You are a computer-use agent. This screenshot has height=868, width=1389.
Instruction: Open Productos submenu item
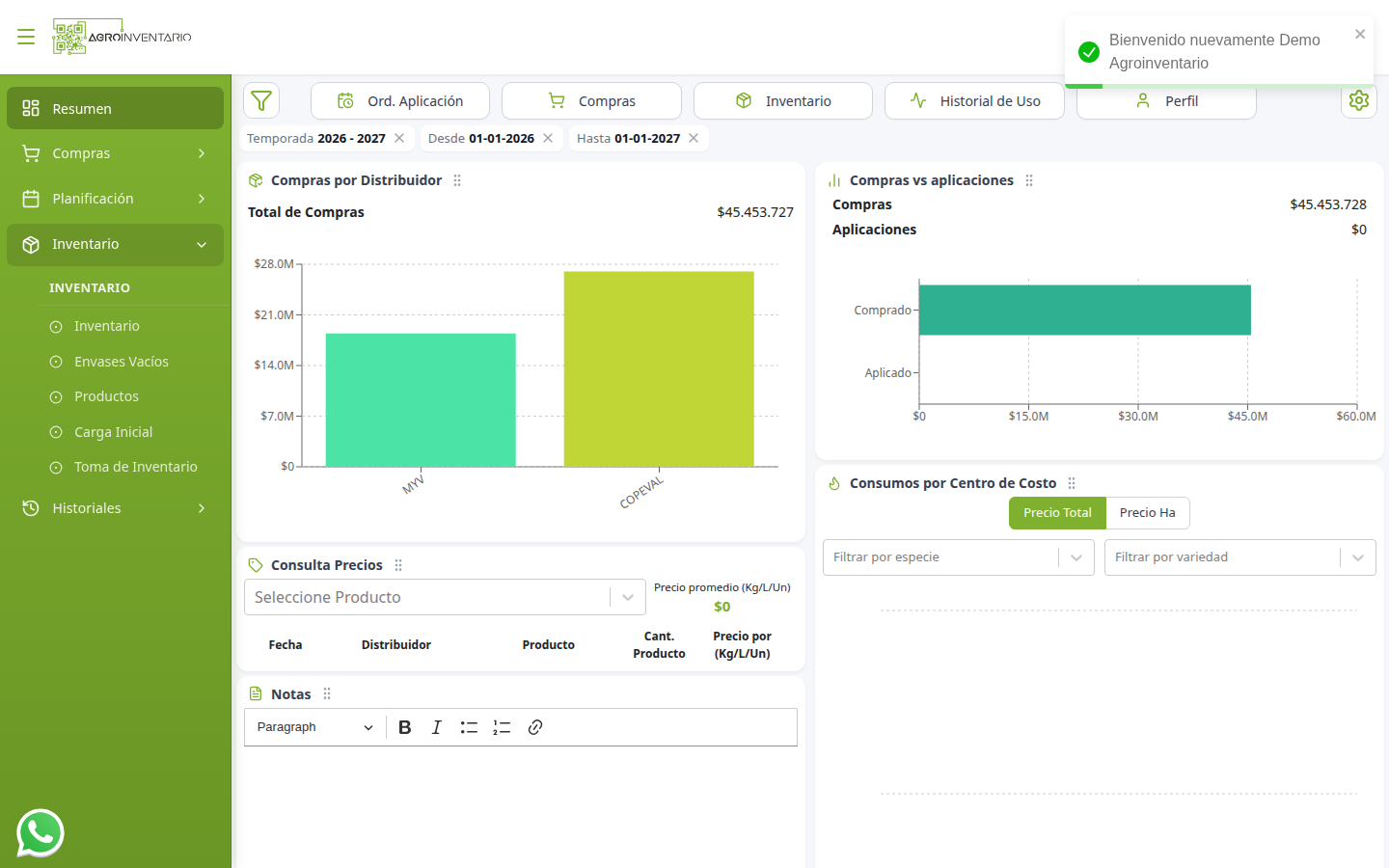tap(106, 396)
